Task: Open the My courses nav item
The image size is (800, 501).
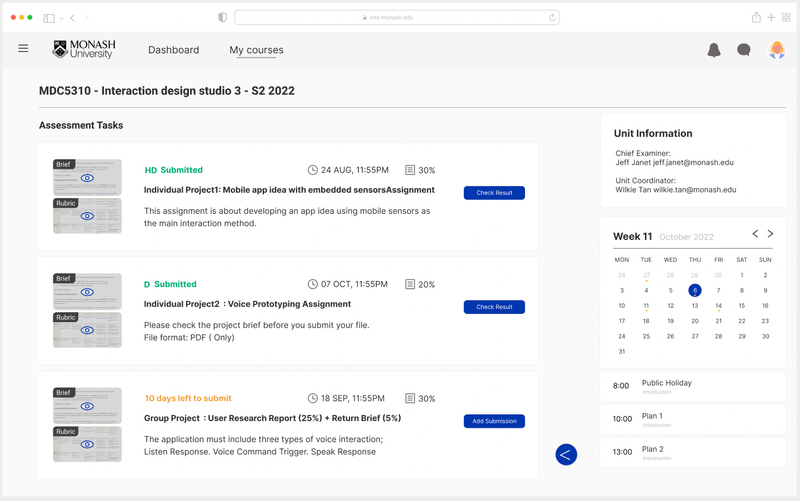Action: (256, 50)
